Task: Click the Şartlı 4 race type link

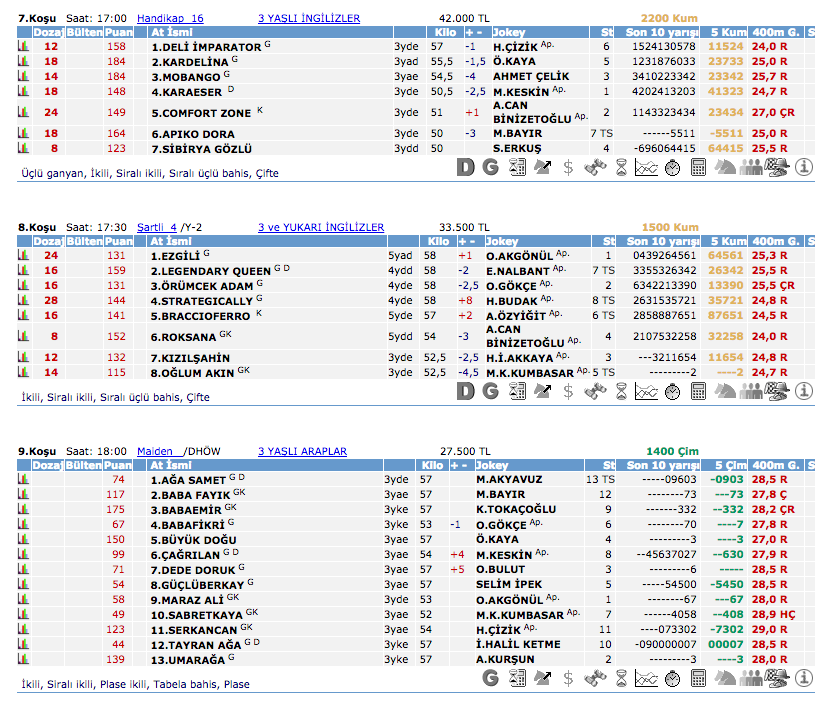Action: click(156, 227)
